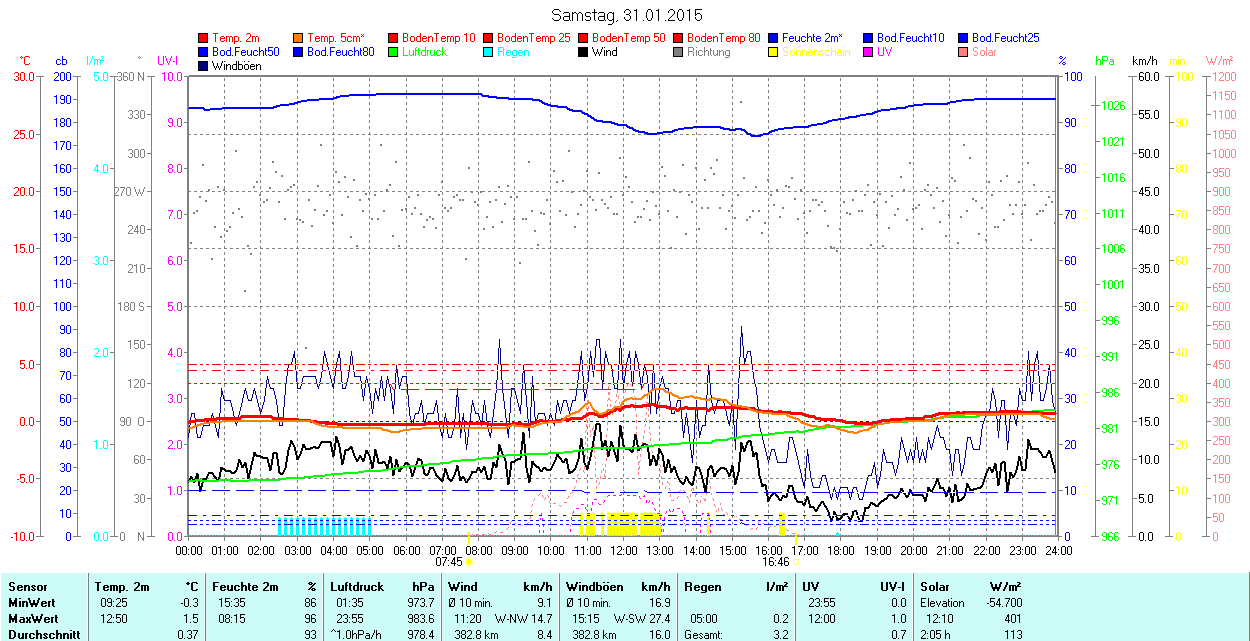Click the chart title Samstag, 31.01.2015
This screenshot has width=1250, height=641.
click(627, 16)
